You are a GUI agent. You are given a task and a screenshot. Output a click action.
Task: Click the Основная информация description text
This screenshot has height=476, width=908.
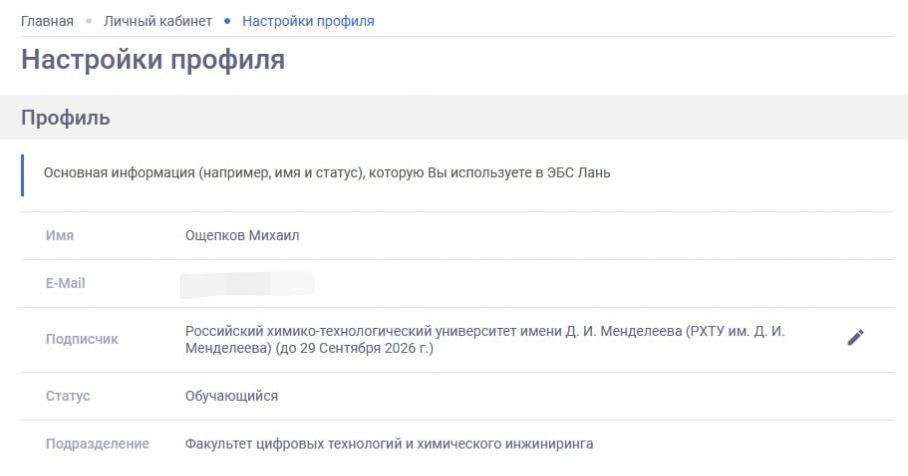pyautogui.click(x=327, y=173)
